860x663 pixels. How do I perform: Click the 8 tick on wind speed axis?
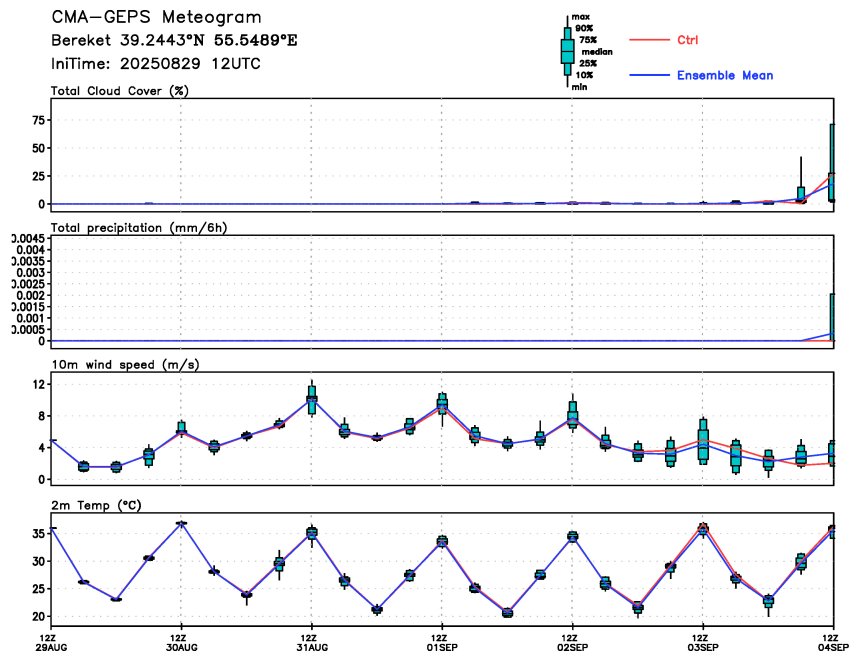click(x=42, y=416)
